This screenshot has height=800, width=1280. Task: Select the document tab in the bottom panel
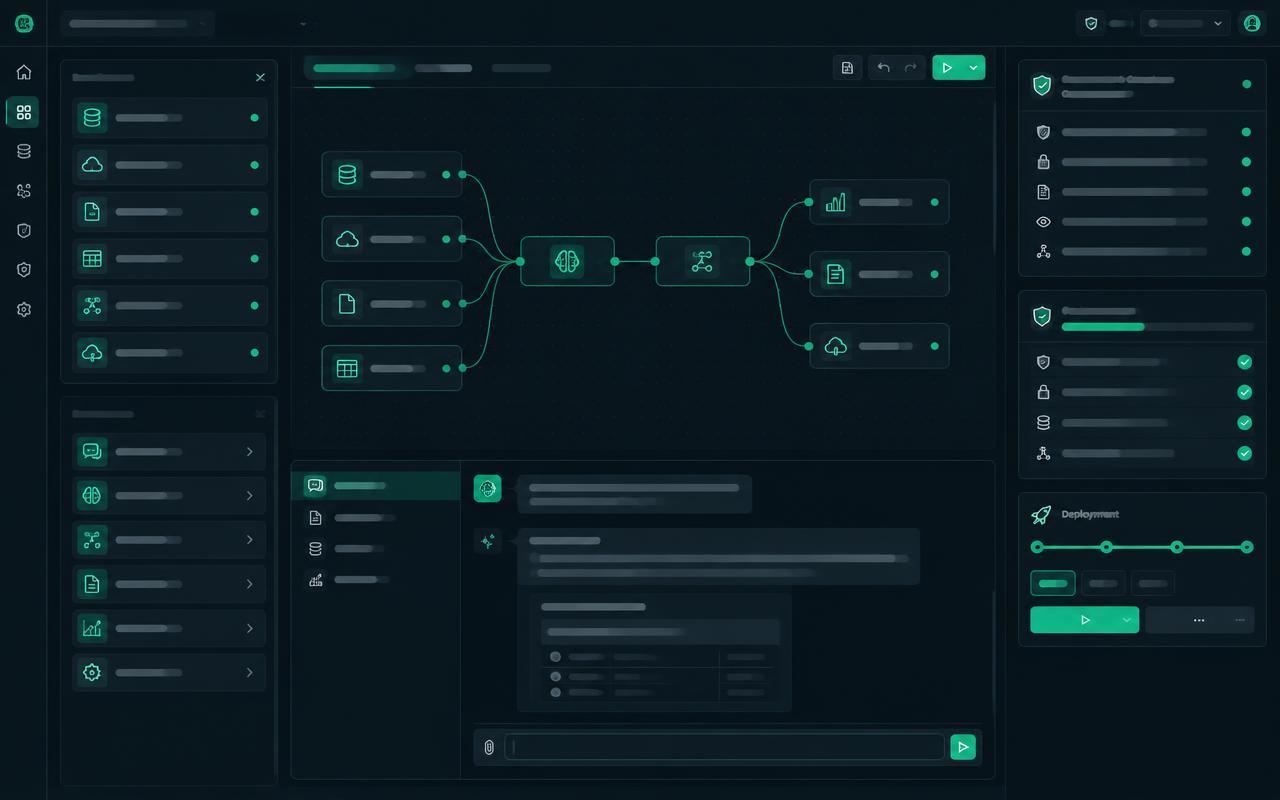click(x=376, y=518)
